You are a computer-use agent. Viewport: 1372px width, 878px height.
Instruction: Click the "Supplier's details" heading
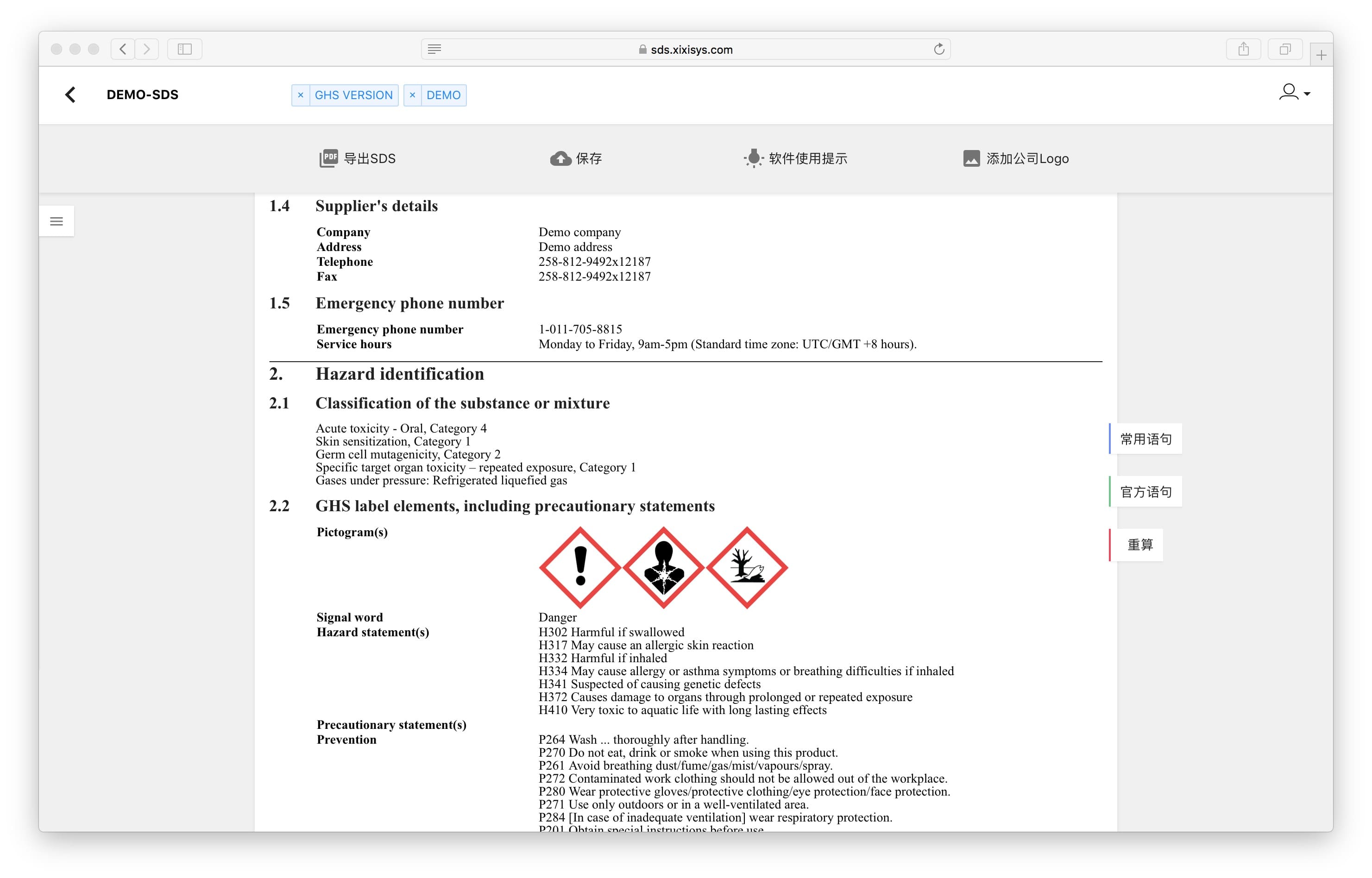(x=377, y=206)
